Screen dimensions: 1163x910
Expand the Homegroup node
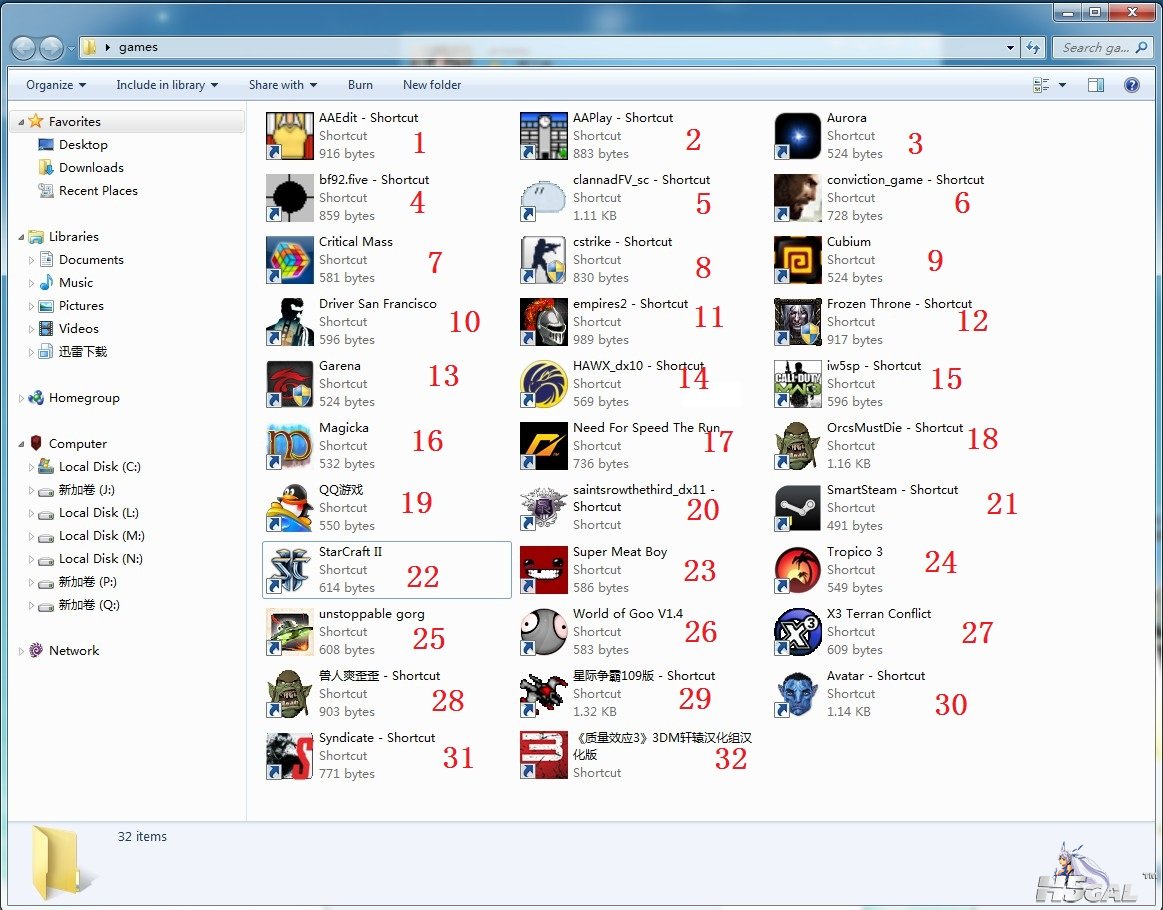point(21,398)
